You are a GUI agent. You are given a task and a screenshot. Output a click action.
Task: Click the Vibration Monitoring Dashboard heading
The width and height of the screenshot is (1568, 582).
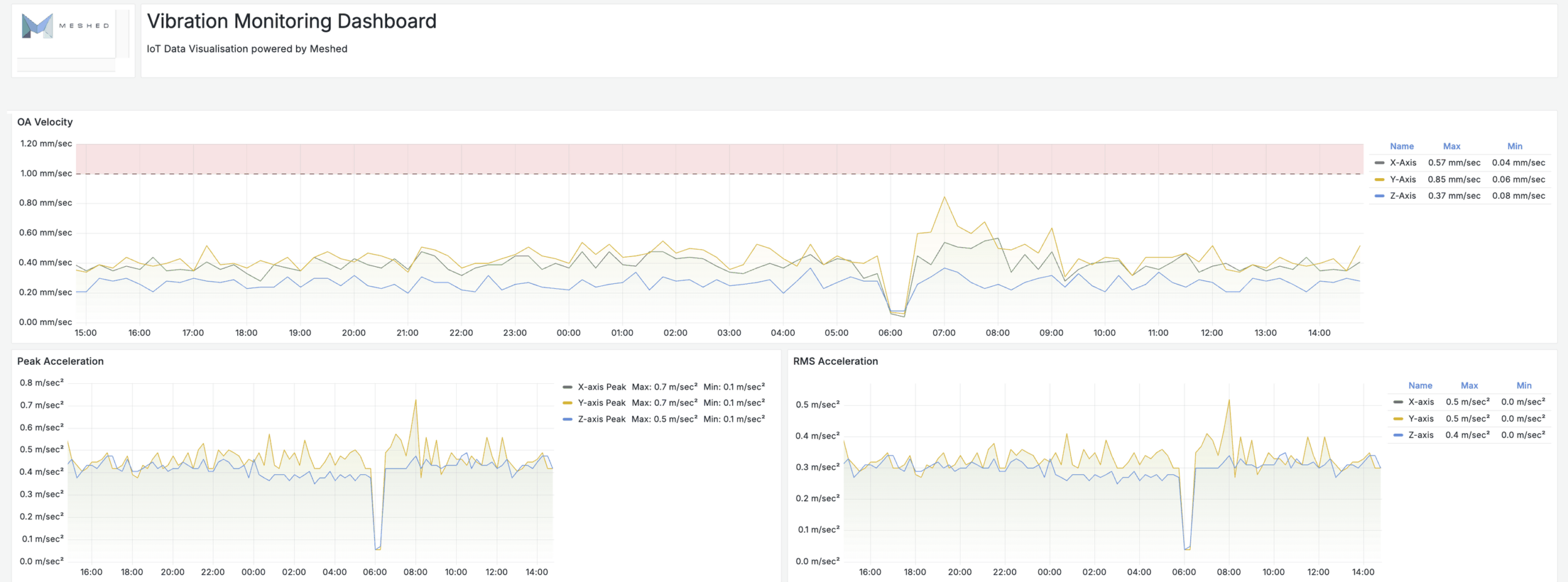click(x=292, y=21)
